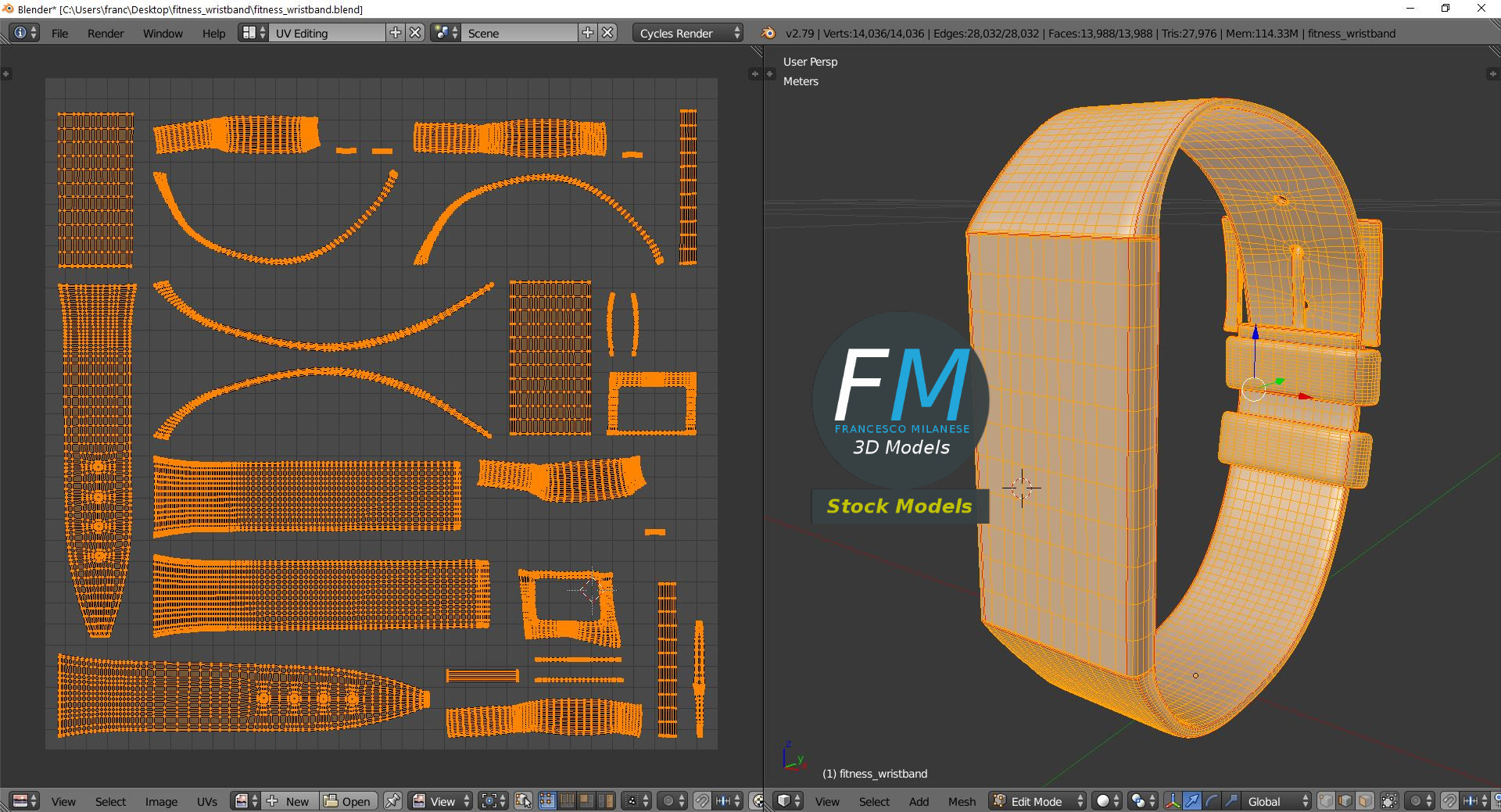Open the Edit Mode dropdown
This screenshot has height=812, width=1501.
(1038, 801)
